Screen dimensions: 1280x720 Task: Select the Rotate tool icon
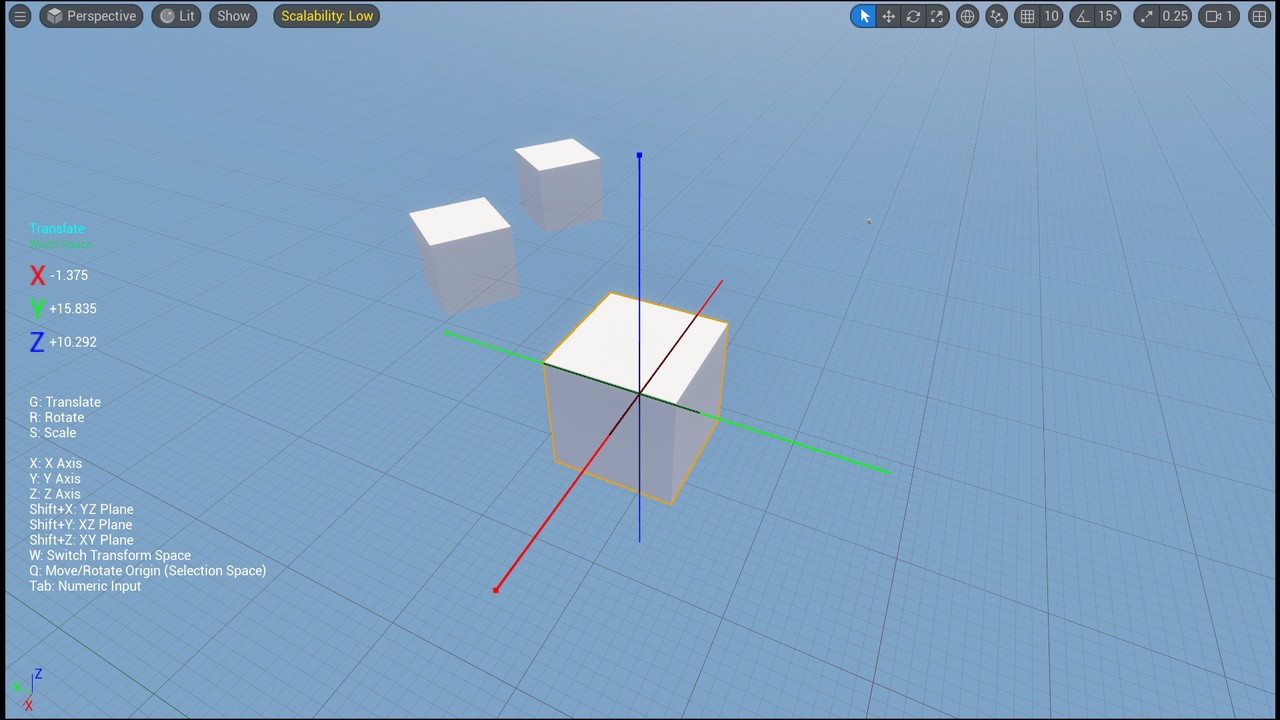click(913, 16)
